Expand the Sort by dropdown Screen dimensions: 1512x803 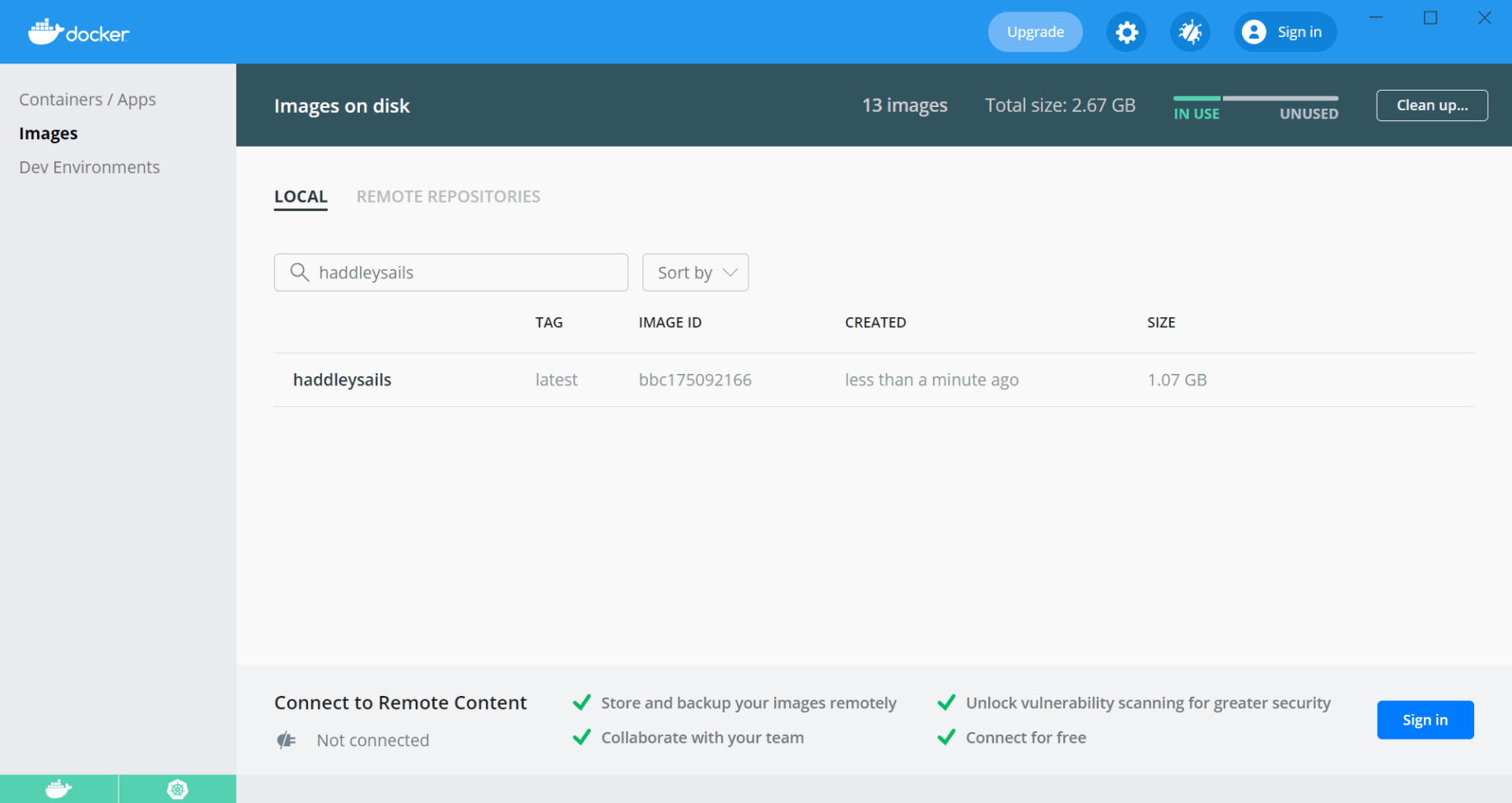click(695, 273)
